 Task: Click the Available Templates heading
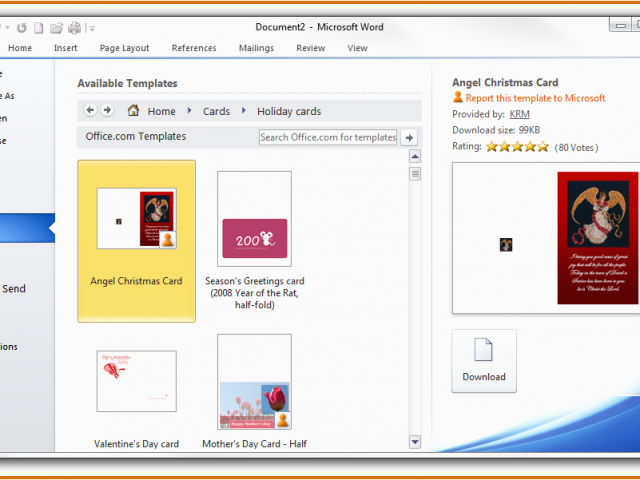pos(127,83)
